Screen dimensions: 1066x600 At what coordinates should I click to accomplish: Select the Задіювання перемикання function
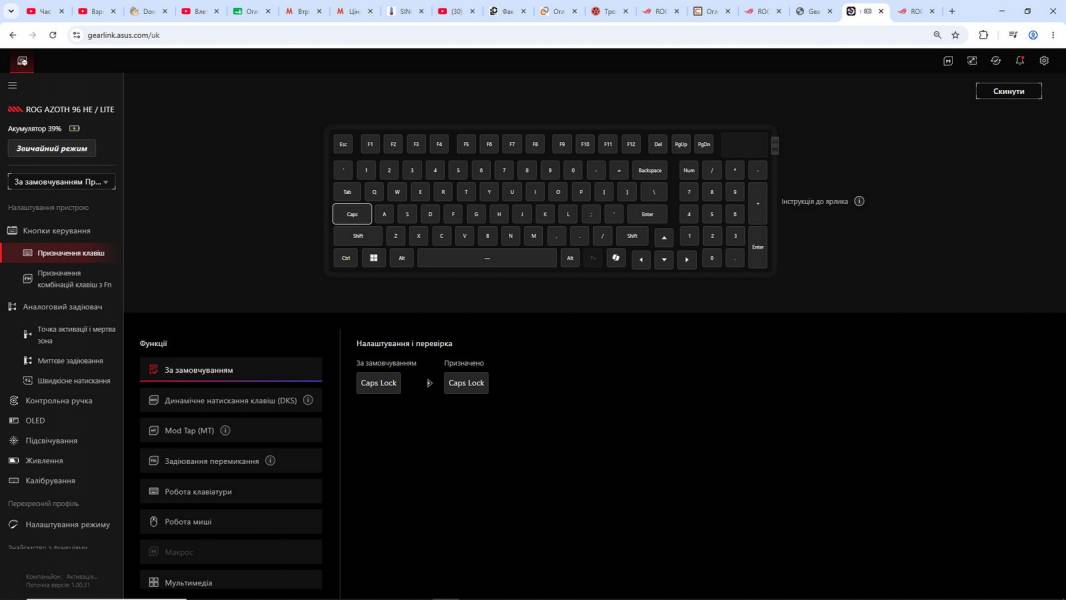[230, 461]
